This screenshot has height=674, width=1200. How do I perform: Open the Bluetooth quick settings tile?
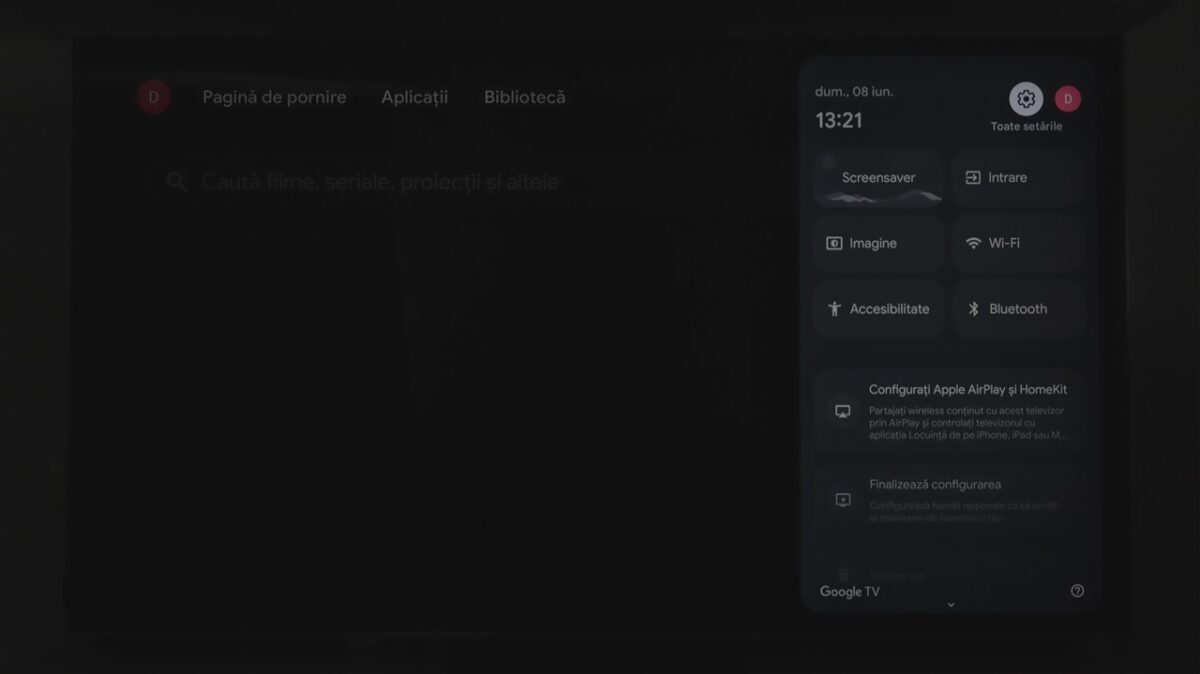coord(1018,309)
